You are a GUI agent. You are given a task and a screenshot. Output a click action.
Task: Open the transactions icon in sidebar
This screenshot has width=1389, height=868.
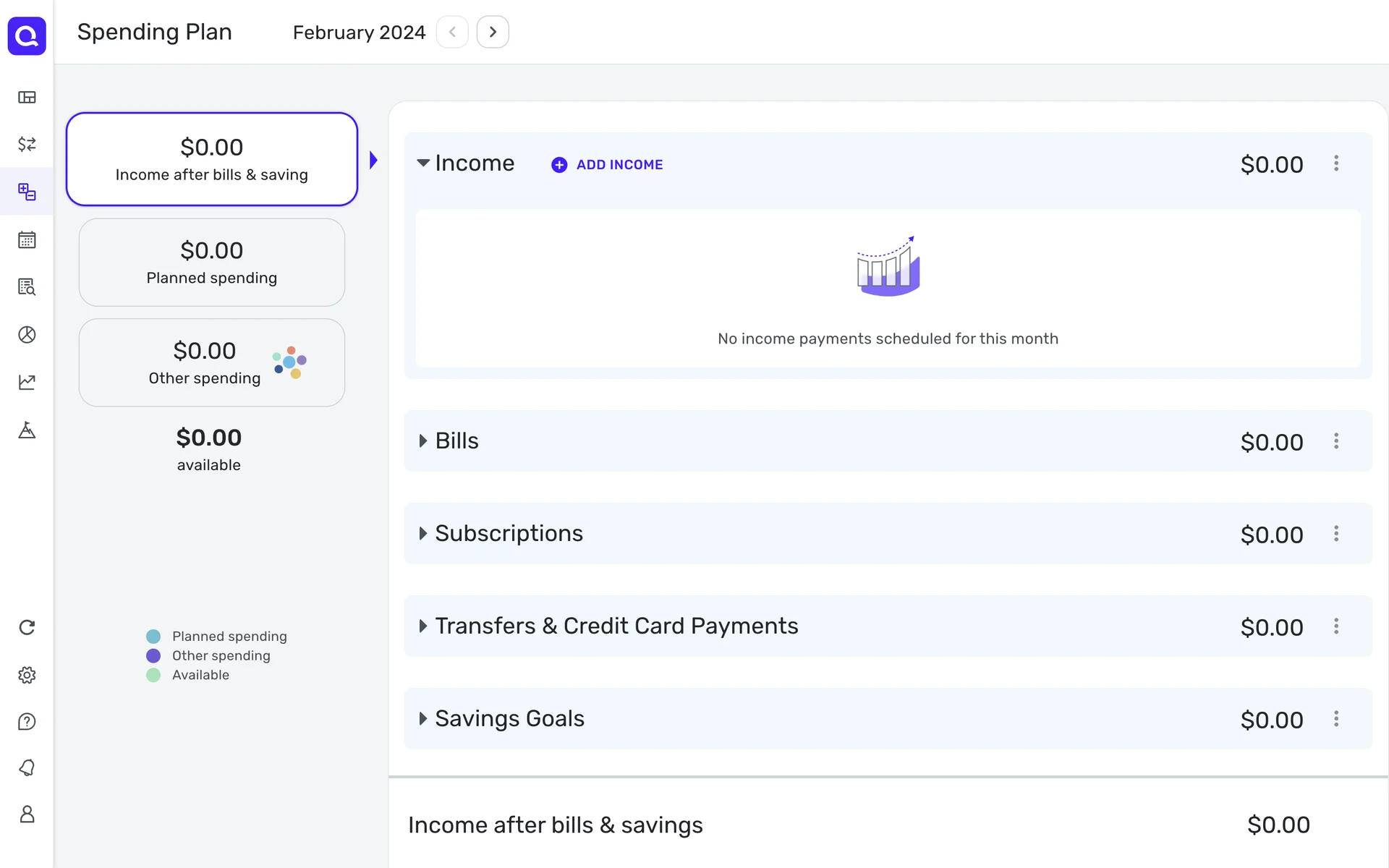point(27,144)
